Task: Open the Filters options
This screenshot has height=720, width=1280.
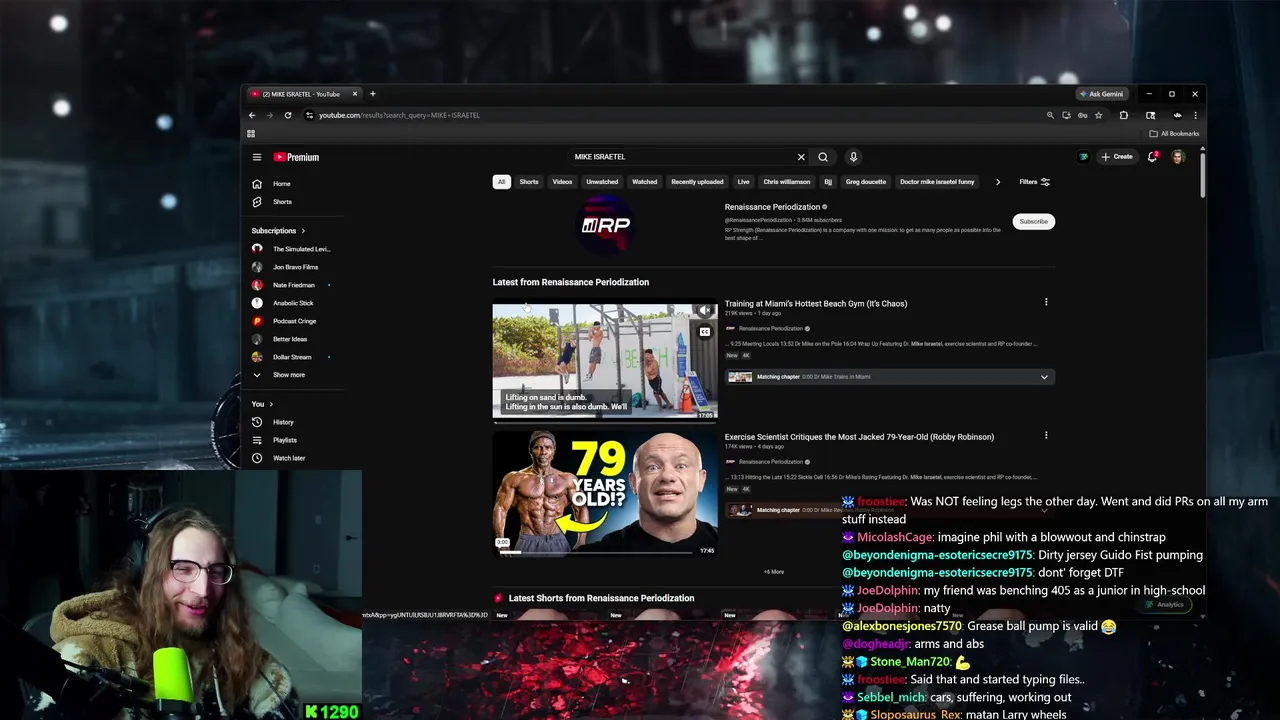Action: click(x=1034, y=182)
